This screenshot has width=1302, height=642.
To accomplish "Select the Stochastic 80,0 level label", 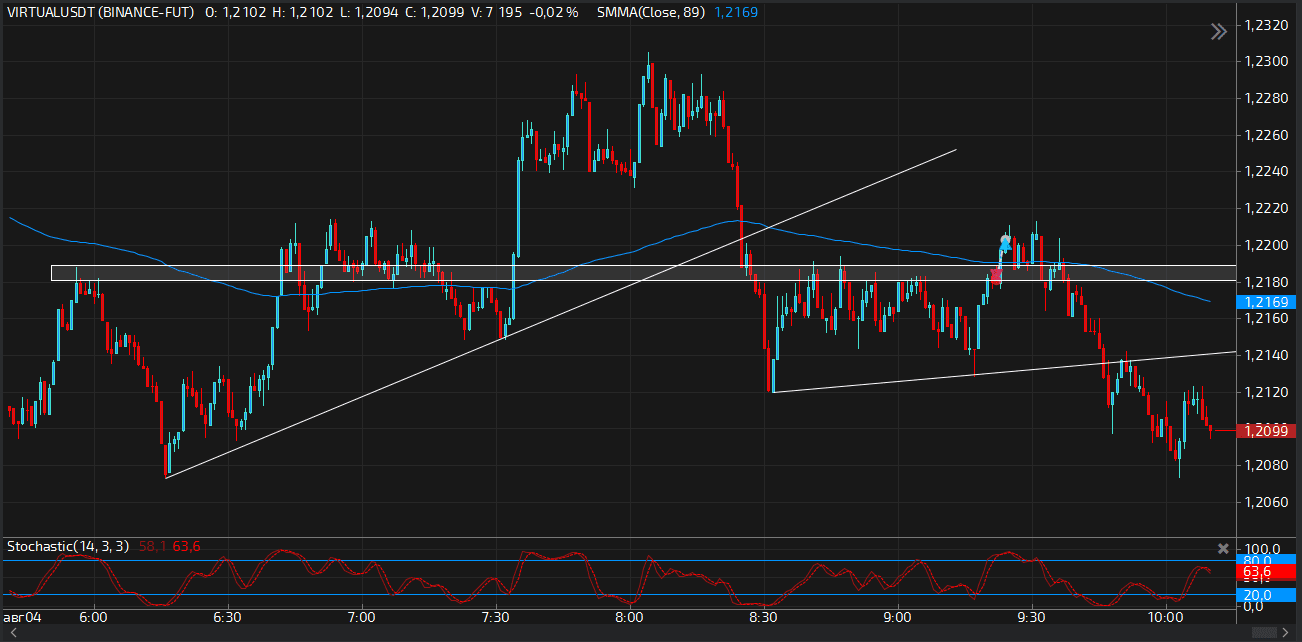I will [1255, 560].
